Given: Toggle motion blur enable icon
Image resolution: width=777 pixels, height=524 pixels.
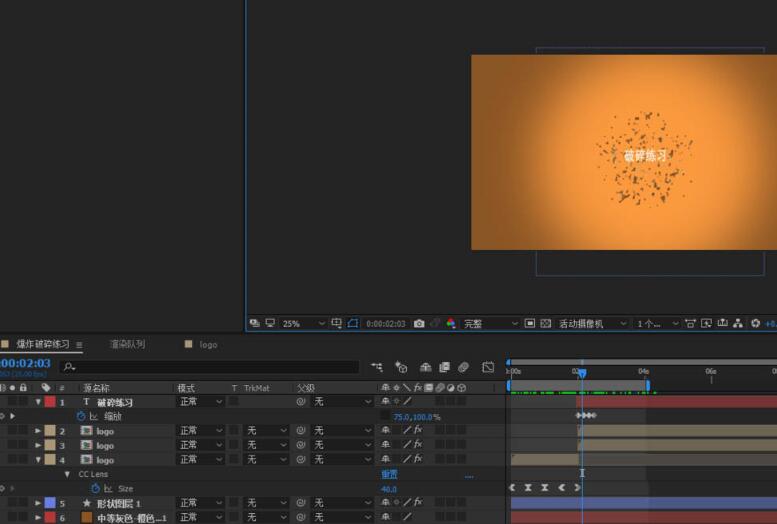Looking at the screenshot, I should point(463,367).
